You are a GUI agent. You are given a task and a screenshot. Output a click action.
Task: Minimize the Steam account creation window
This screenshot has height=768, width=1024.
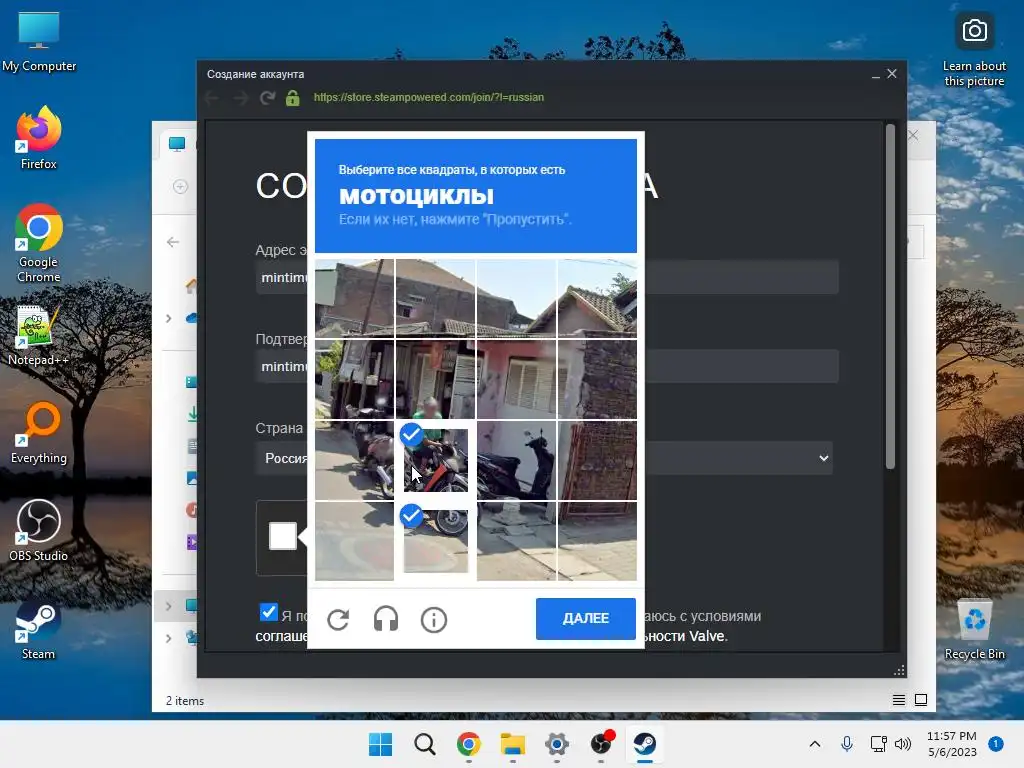876,75
